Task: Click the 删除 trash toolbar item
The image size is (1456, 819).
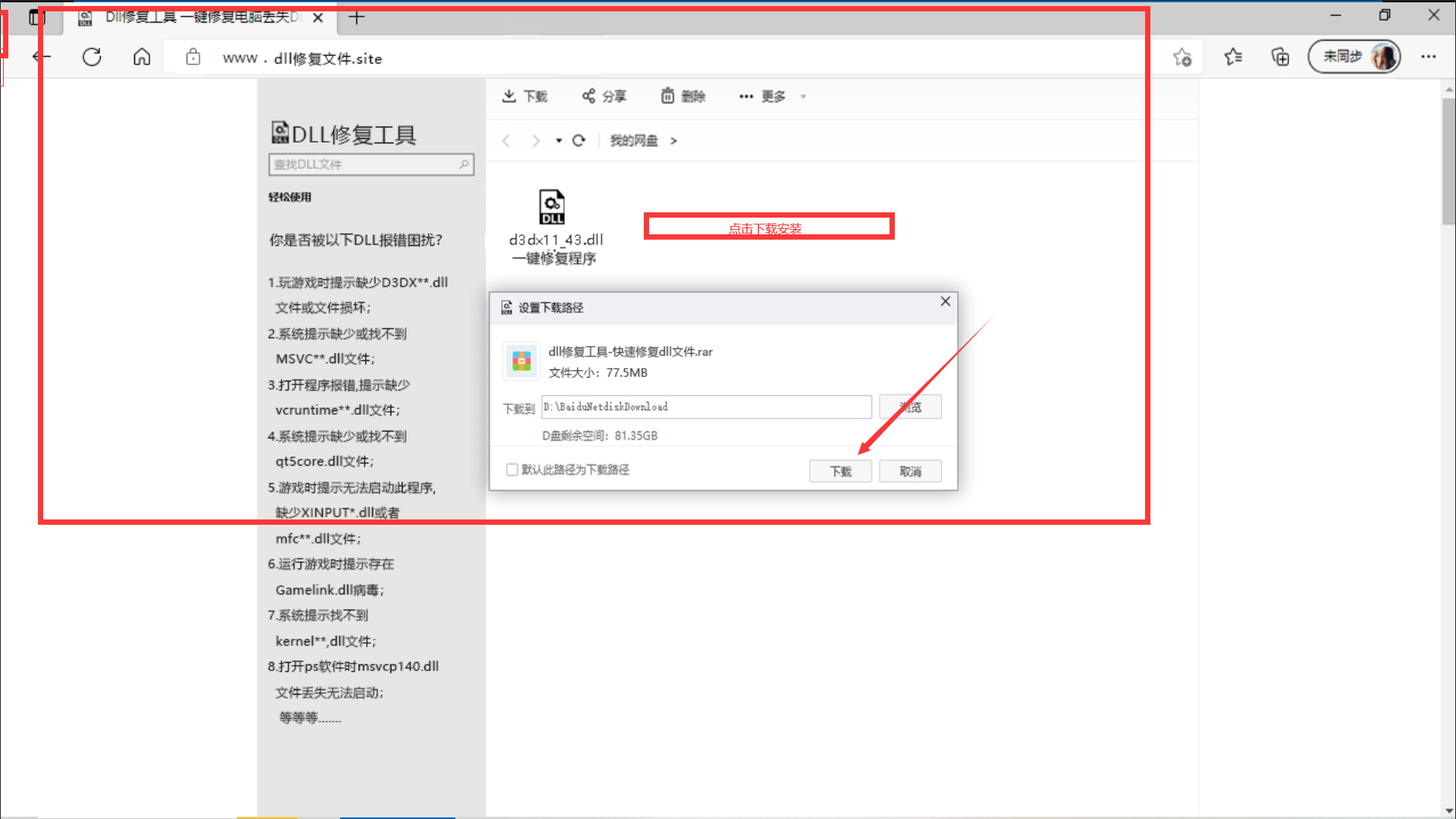Action: (x=682, y=96)
